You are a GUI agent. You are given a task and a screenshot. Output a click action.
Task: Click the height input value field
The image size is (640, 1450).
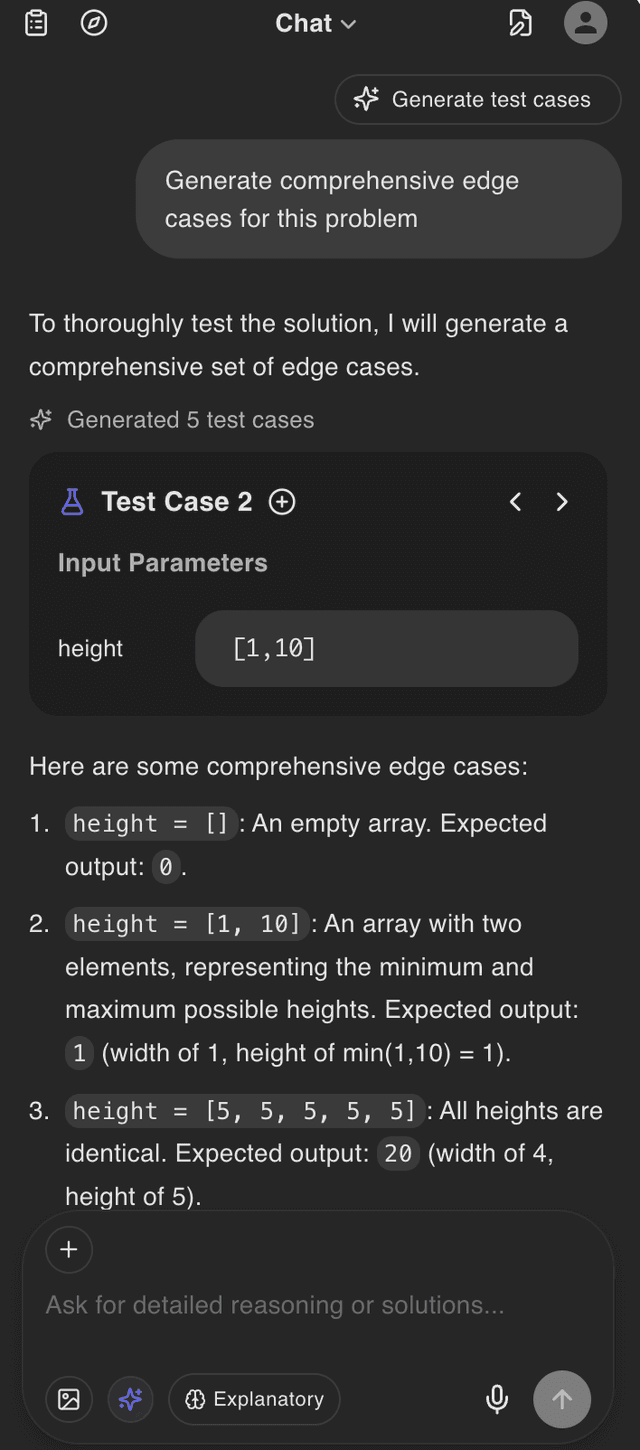point(386,648)
